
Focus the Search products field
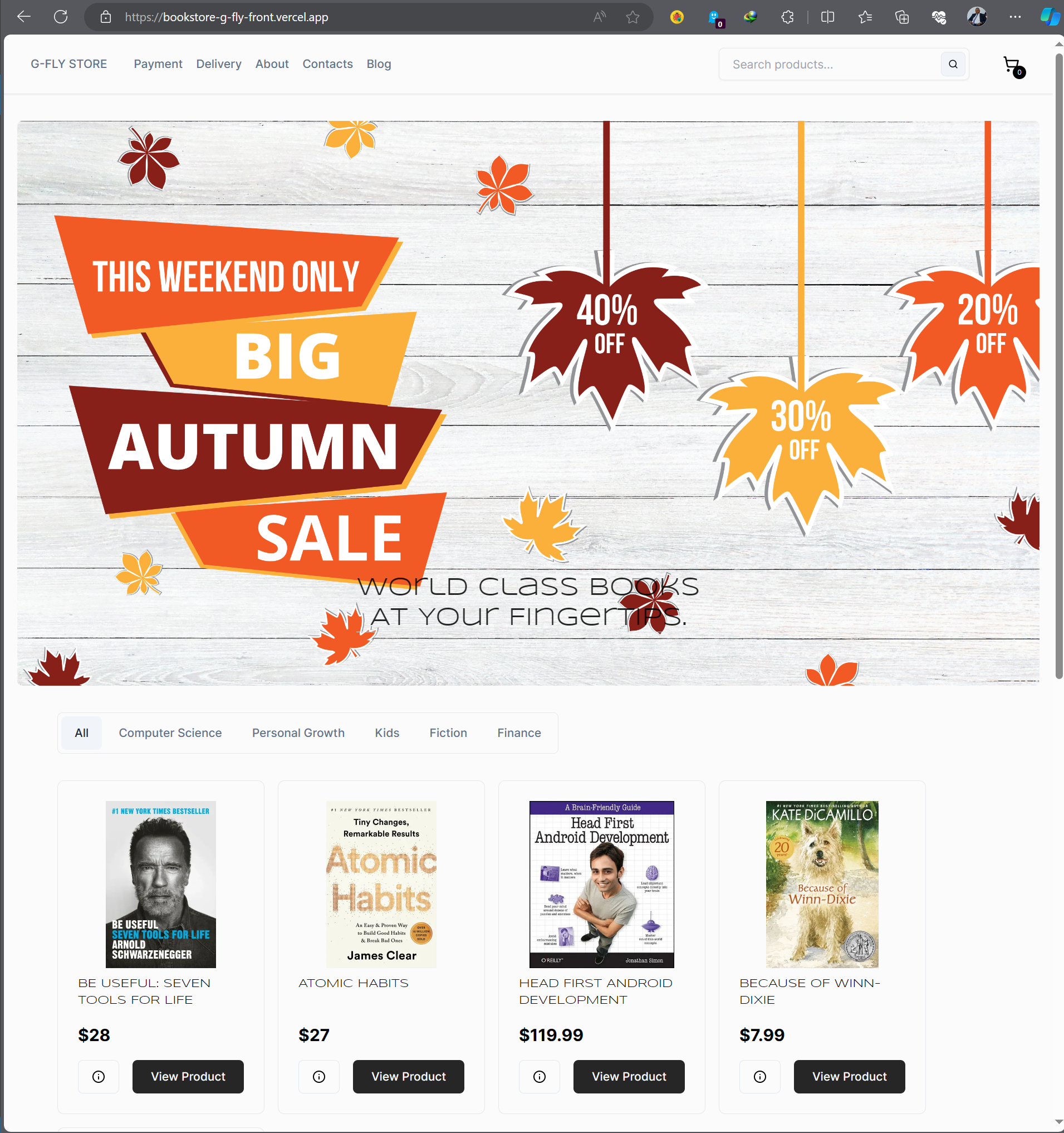(x=830, y=65)
